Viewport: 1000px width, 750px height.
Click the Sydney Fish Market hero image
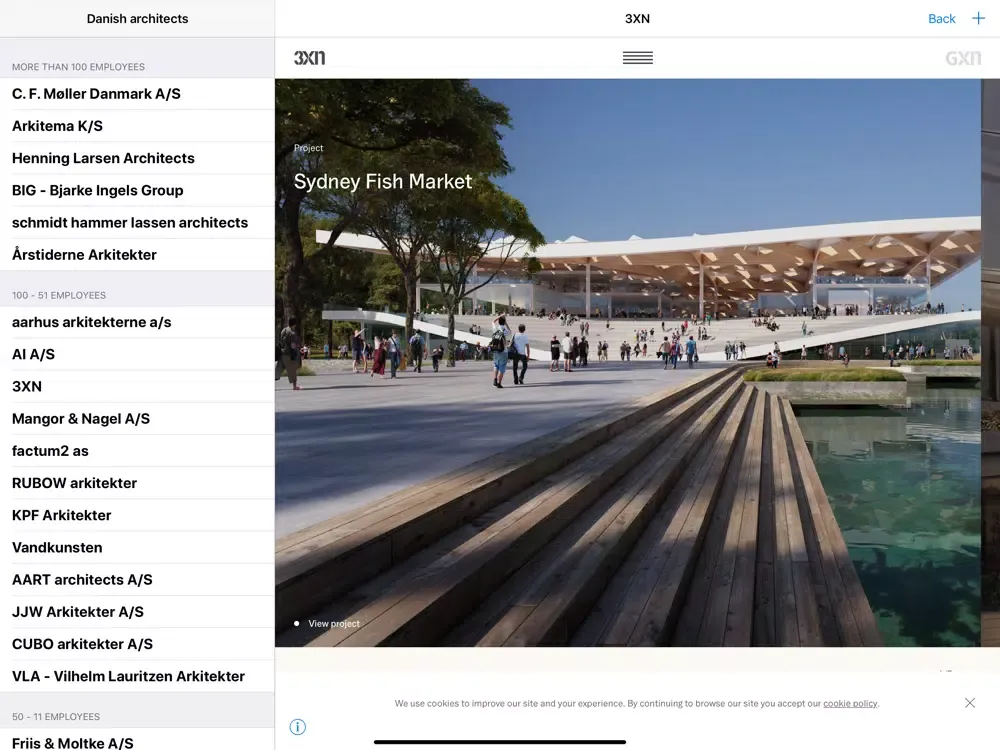628,363
